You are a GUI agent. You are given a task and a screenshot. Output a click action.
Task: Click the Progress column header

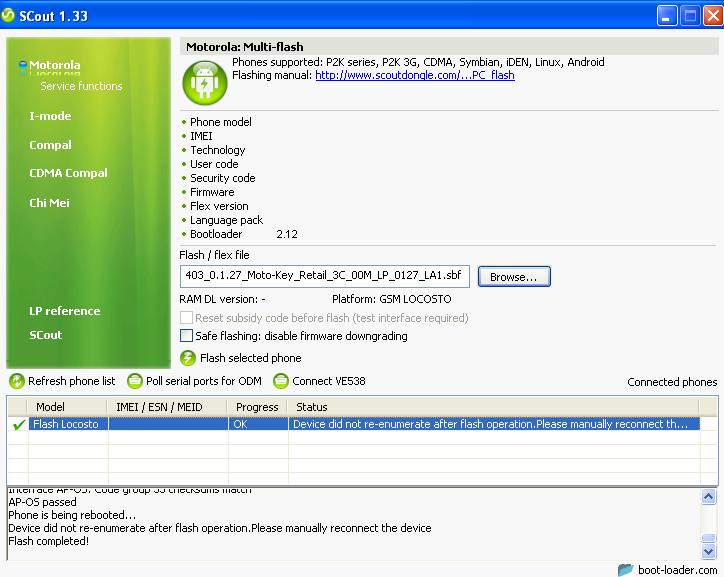258,407
